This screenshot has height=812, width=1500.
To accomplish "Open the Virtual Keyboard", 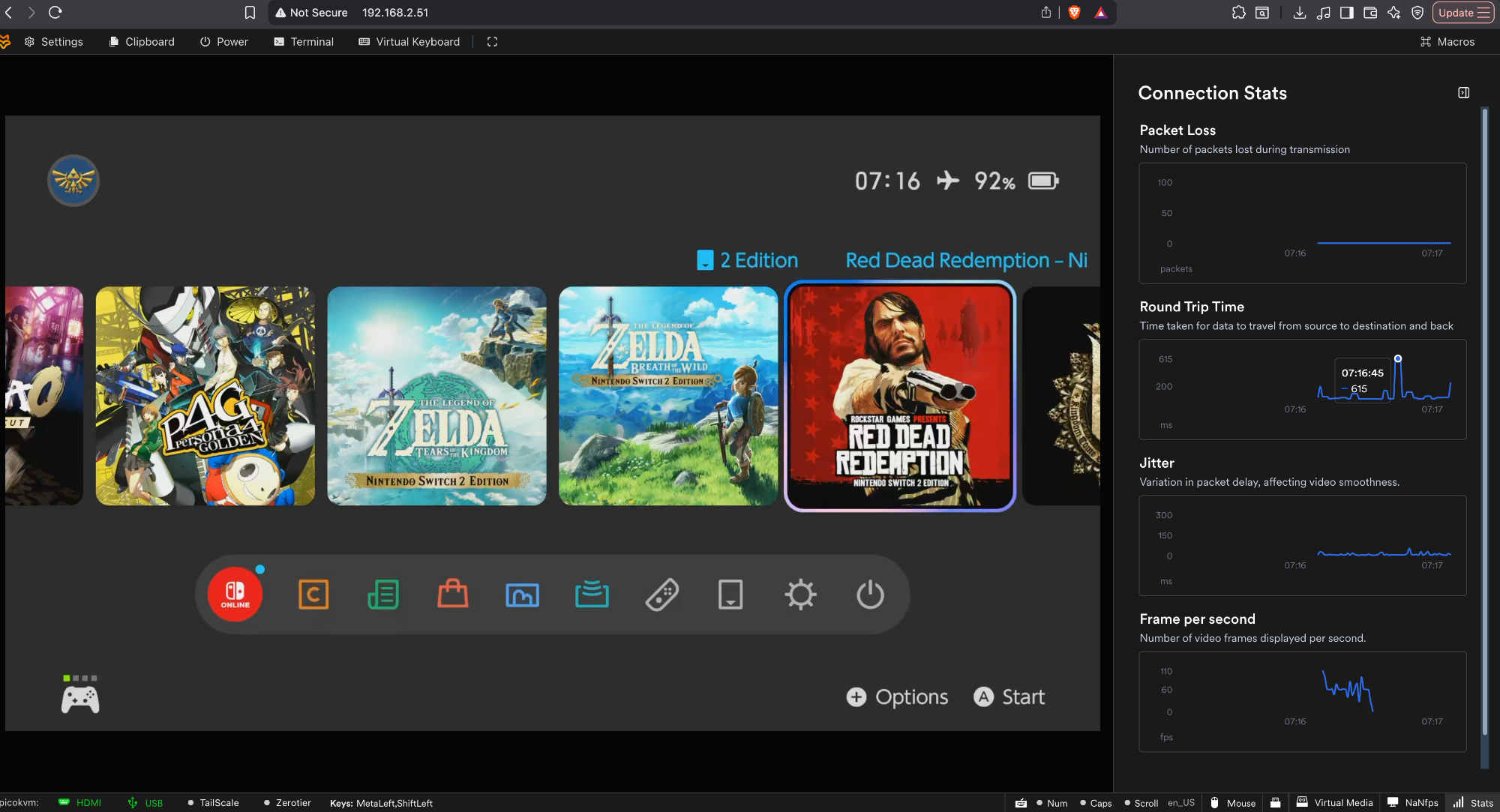I will (x=409, y=42).
